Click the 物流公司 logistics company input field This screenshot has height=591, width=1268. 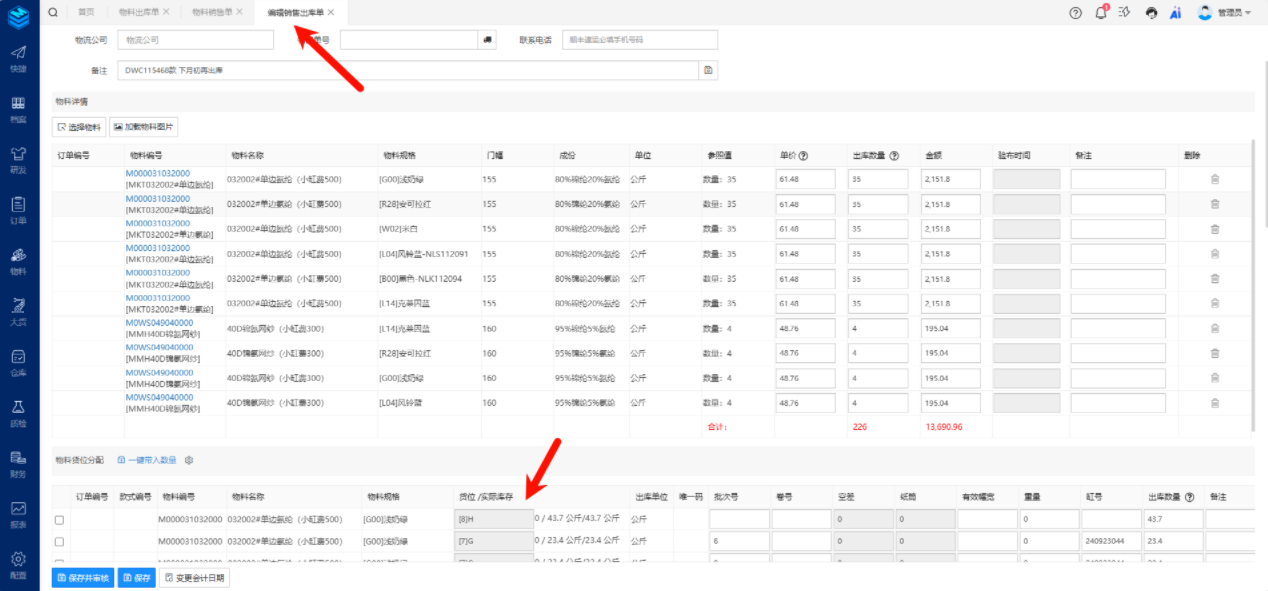[x=195, y=40]
